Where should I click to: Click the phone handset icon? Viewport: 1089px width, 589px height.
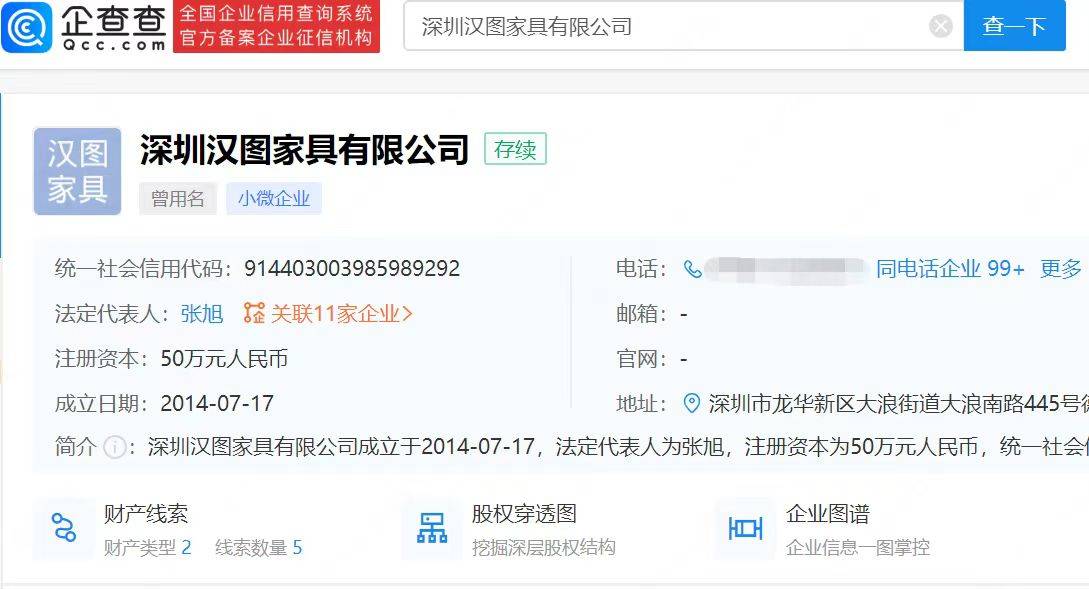coord(692,269)
